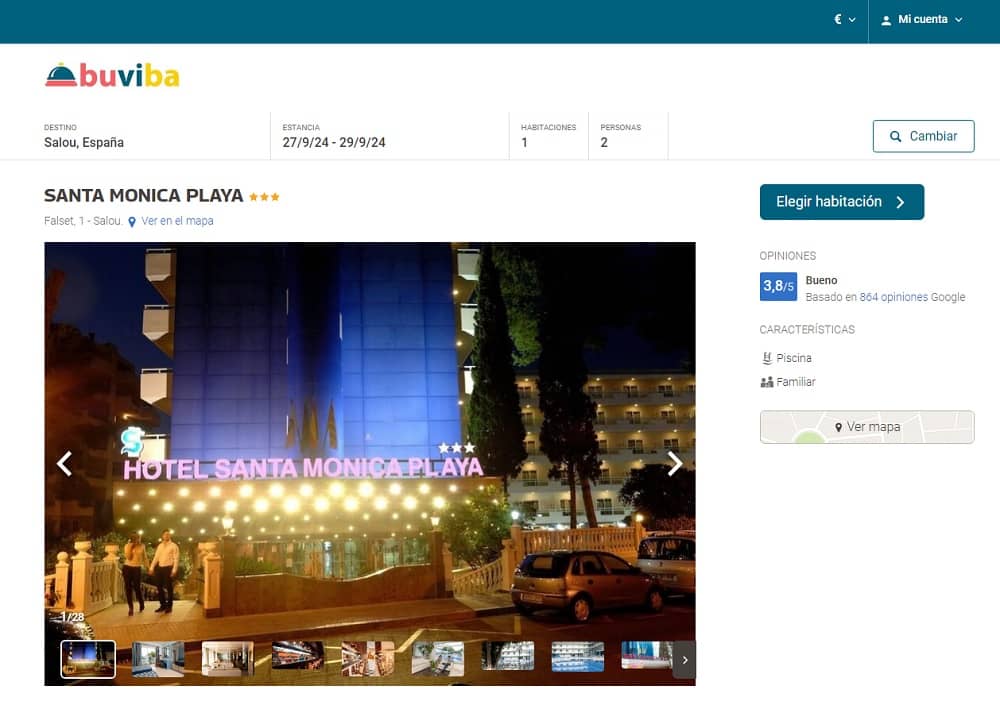
Task: Click the Bueno rating label
Action: (821, 280)
